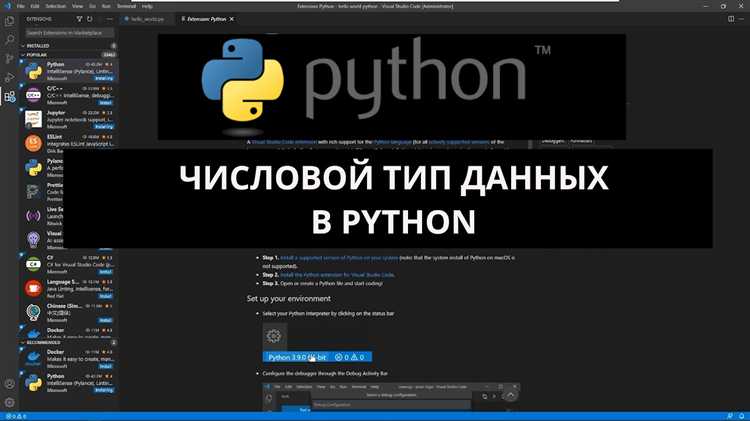Open the Python 3.9.0 interpreter image
Screen dimensions: 750x421
317,343
